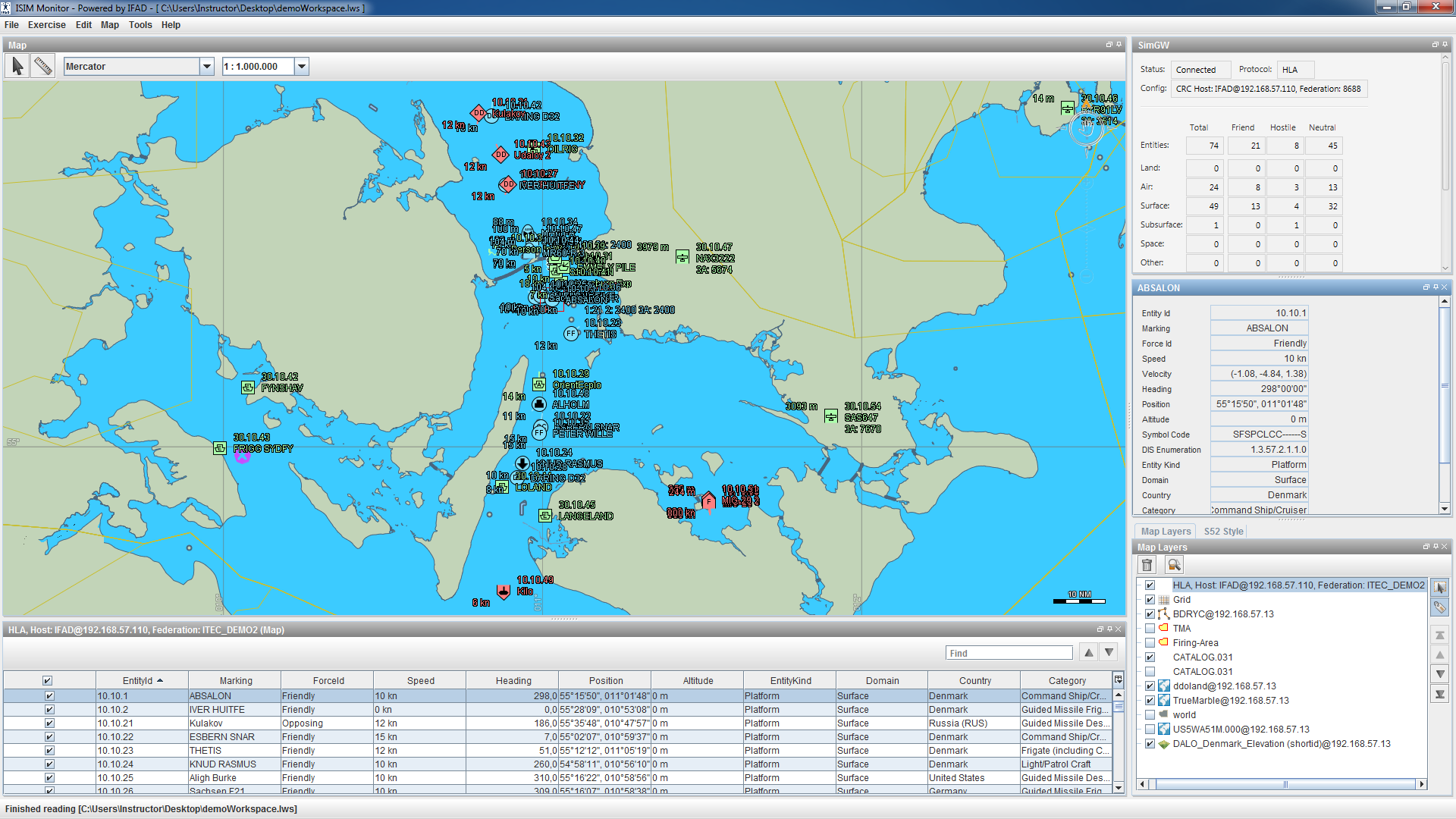Select the KNUD RASMUS table row
Viewport: 1456px width, 819px height.
tap(558, 764)
